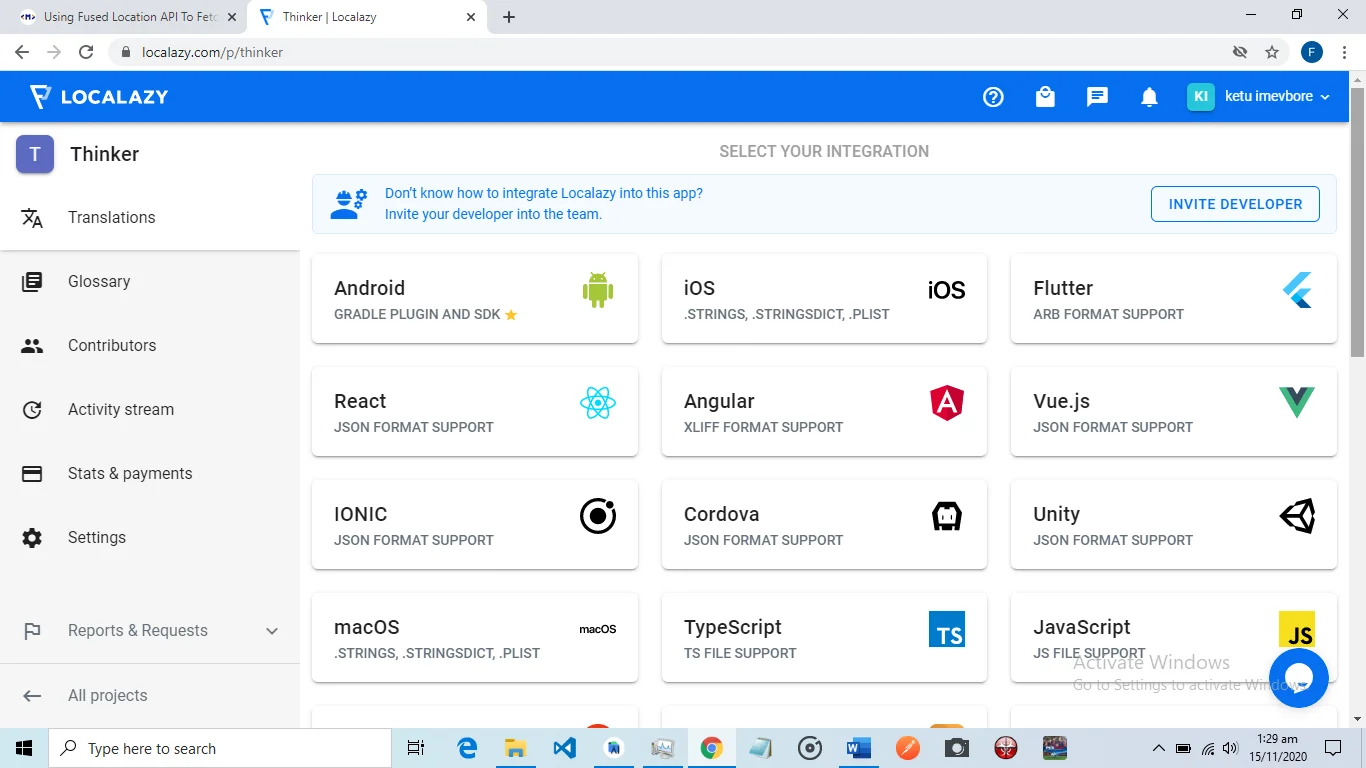Select the Vue.js integration logo
Screen dimensions: 1366x768
click(x=1297, y=403)
